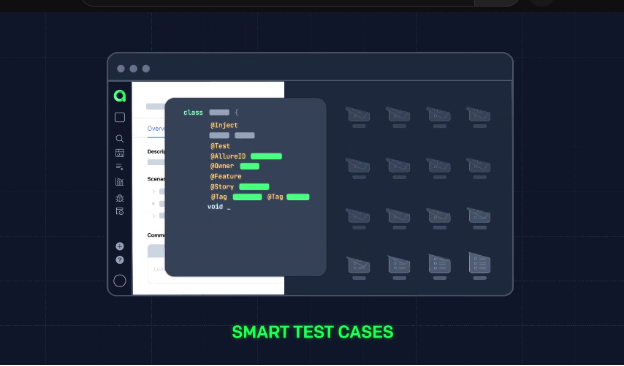Click the plus circle icon in sidebar
The width and height of the screenshot is (624, 366).
coord(119,246)
